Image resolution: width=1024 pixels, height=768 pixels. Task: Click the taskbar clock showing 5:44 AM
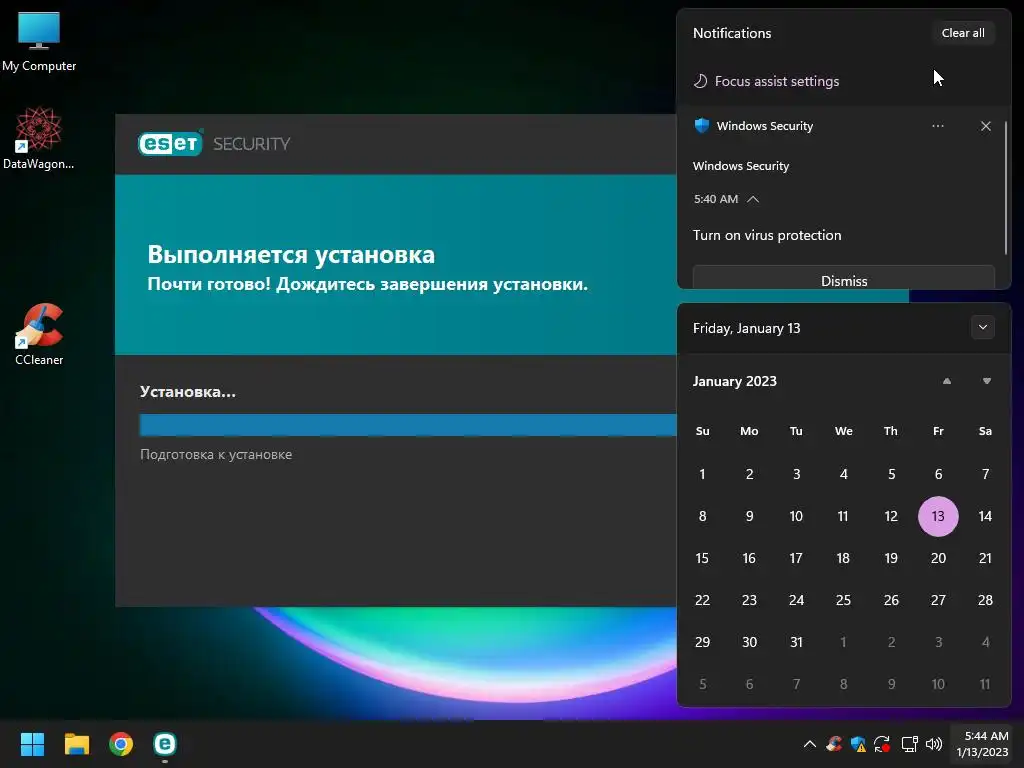tap(984, 744)
